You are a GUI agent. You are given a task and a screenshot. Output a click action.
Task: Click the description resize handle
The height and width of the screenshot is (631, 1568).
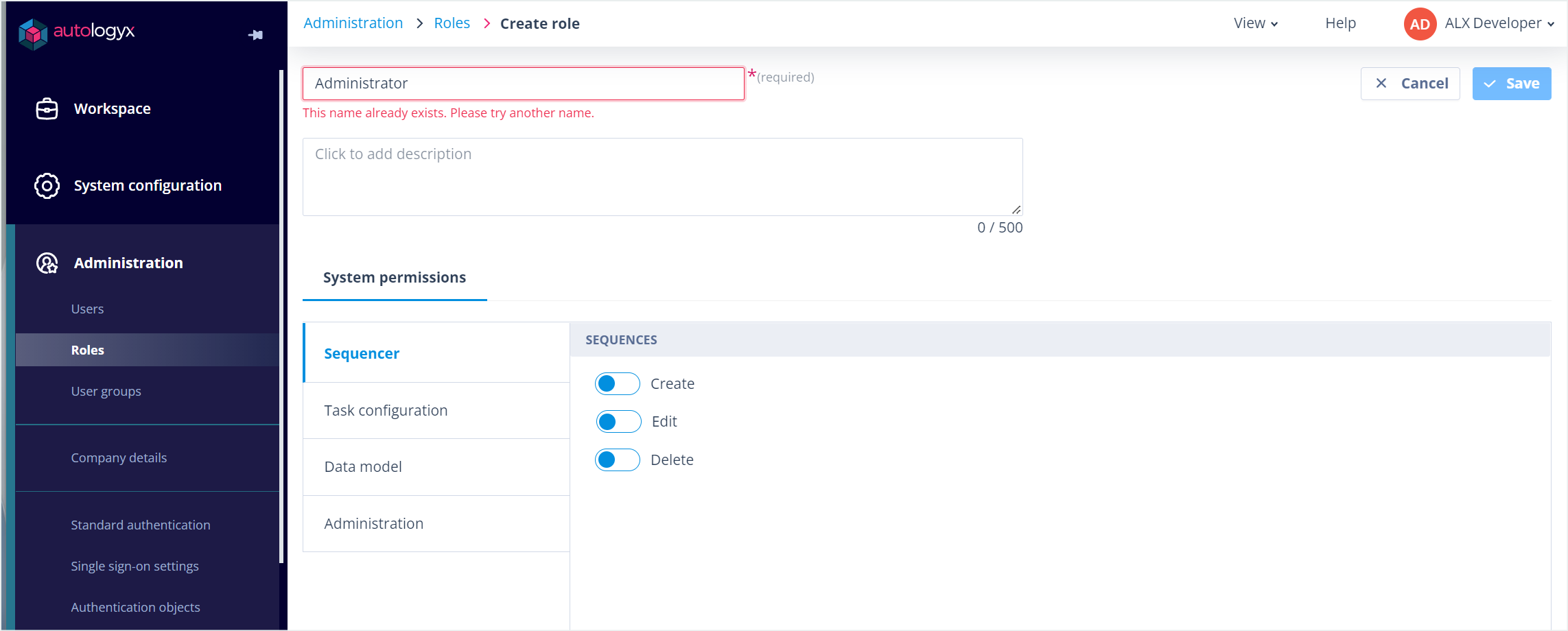tap(1016, 210)
